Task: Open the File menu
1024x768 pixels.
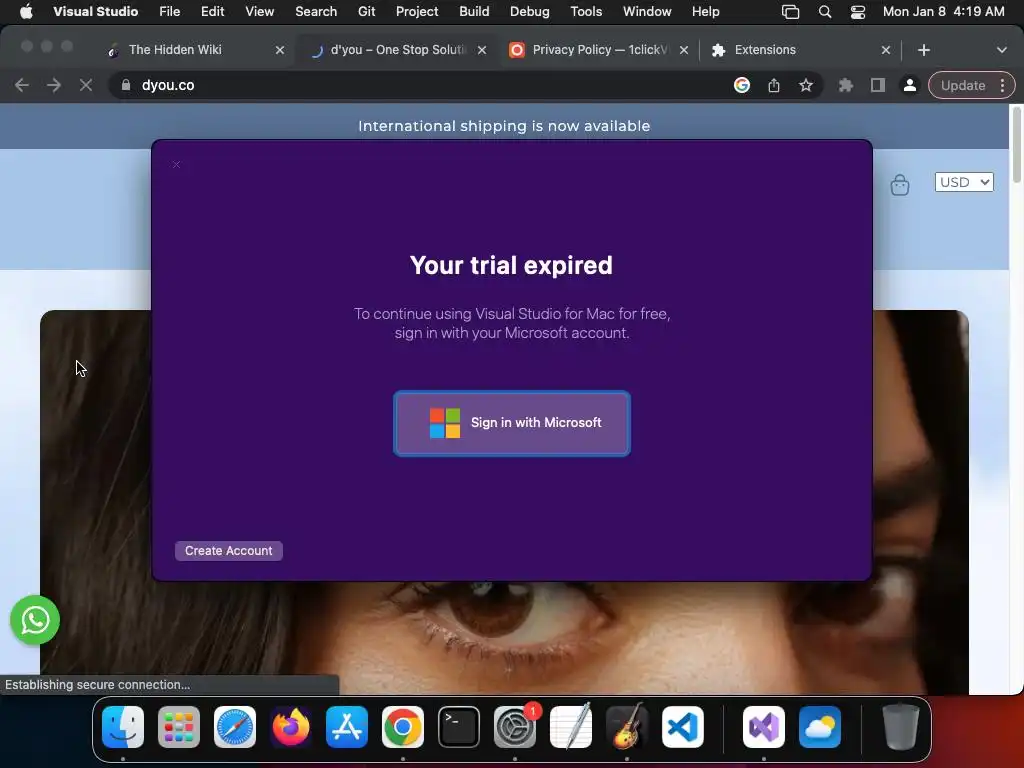Action: [169, 12]
